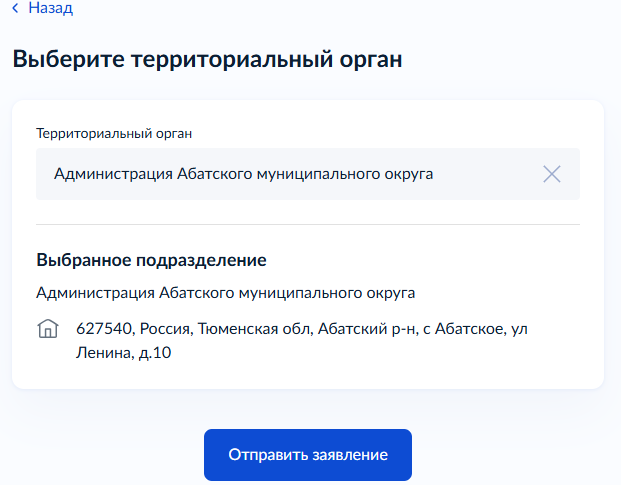Click Тюменская обл in the address line
Viewport: 621px width, 485px height.
click(262, 329)
